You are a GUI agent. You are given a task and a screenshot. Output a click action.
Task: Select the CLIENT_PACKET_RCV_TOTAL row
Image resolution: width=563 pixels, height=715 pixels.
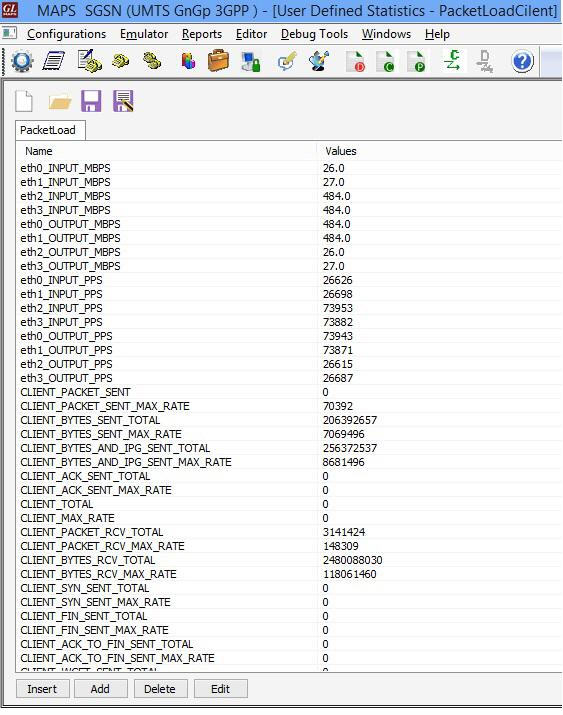click(x=289, y=532)
